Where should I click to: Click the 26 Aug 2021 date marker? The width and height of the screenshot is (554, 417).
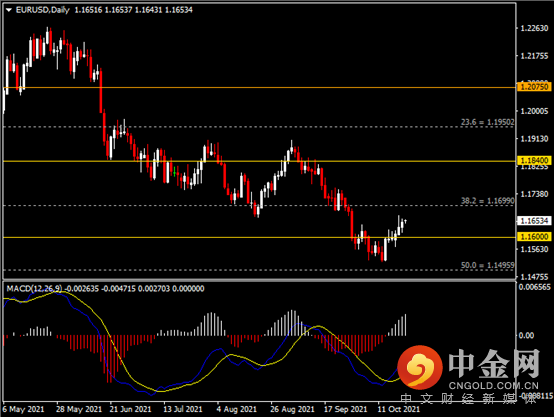pyautogui.click(x=292, y=409)
